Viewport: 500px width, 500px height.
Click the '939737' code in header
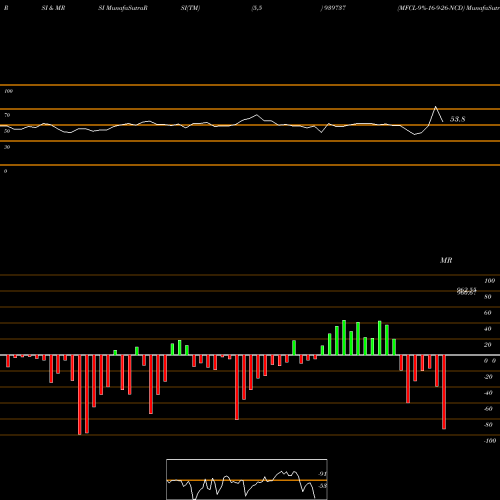coord(334,8)
